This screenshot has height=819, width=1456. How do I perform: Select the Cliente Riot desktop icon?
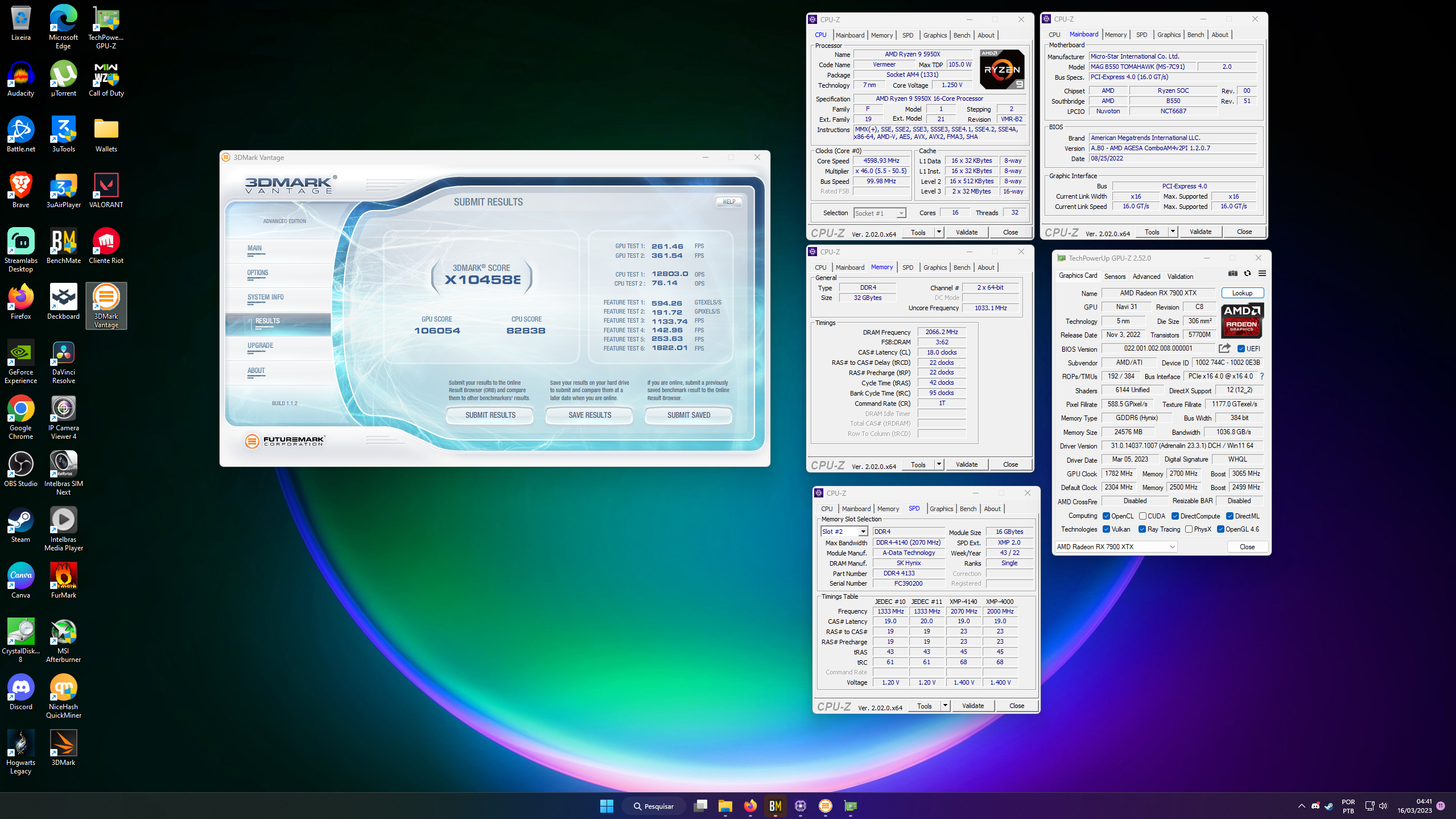[106, 246]
